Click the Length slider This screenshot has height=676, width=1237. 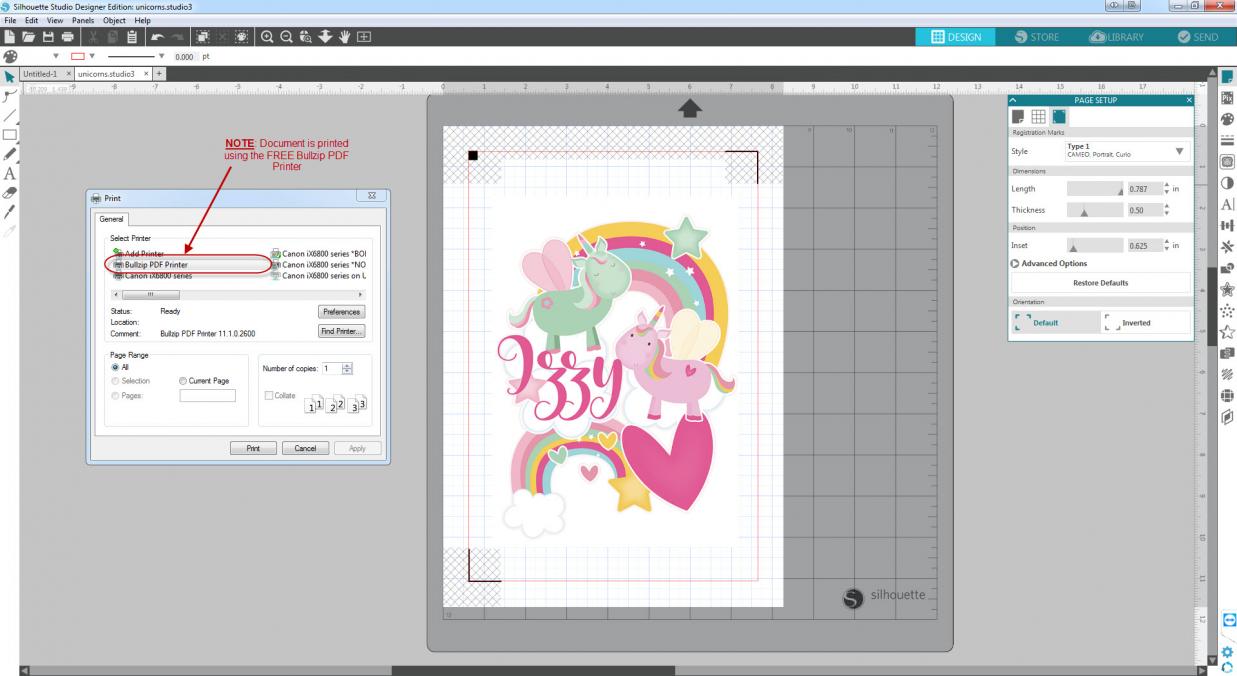(x=1095, y=188)
